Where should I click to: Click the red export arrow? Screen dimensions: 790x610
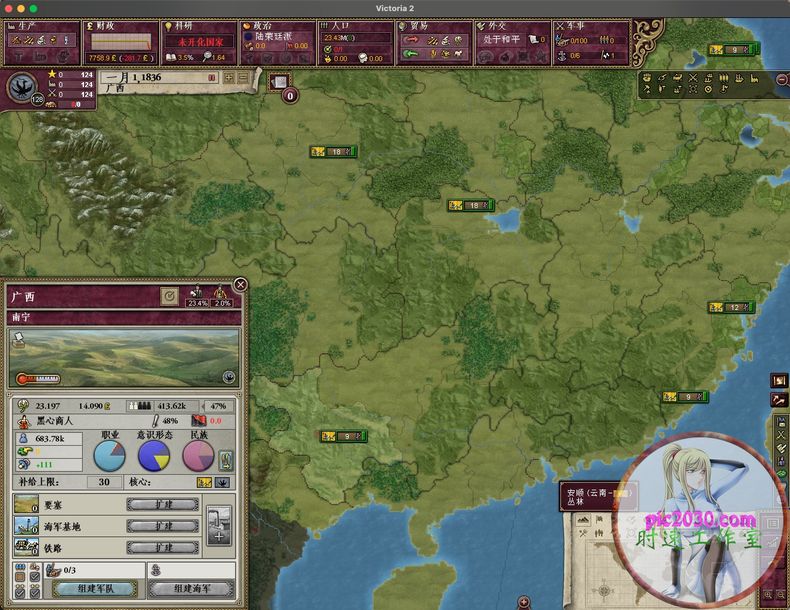(411, 39)
